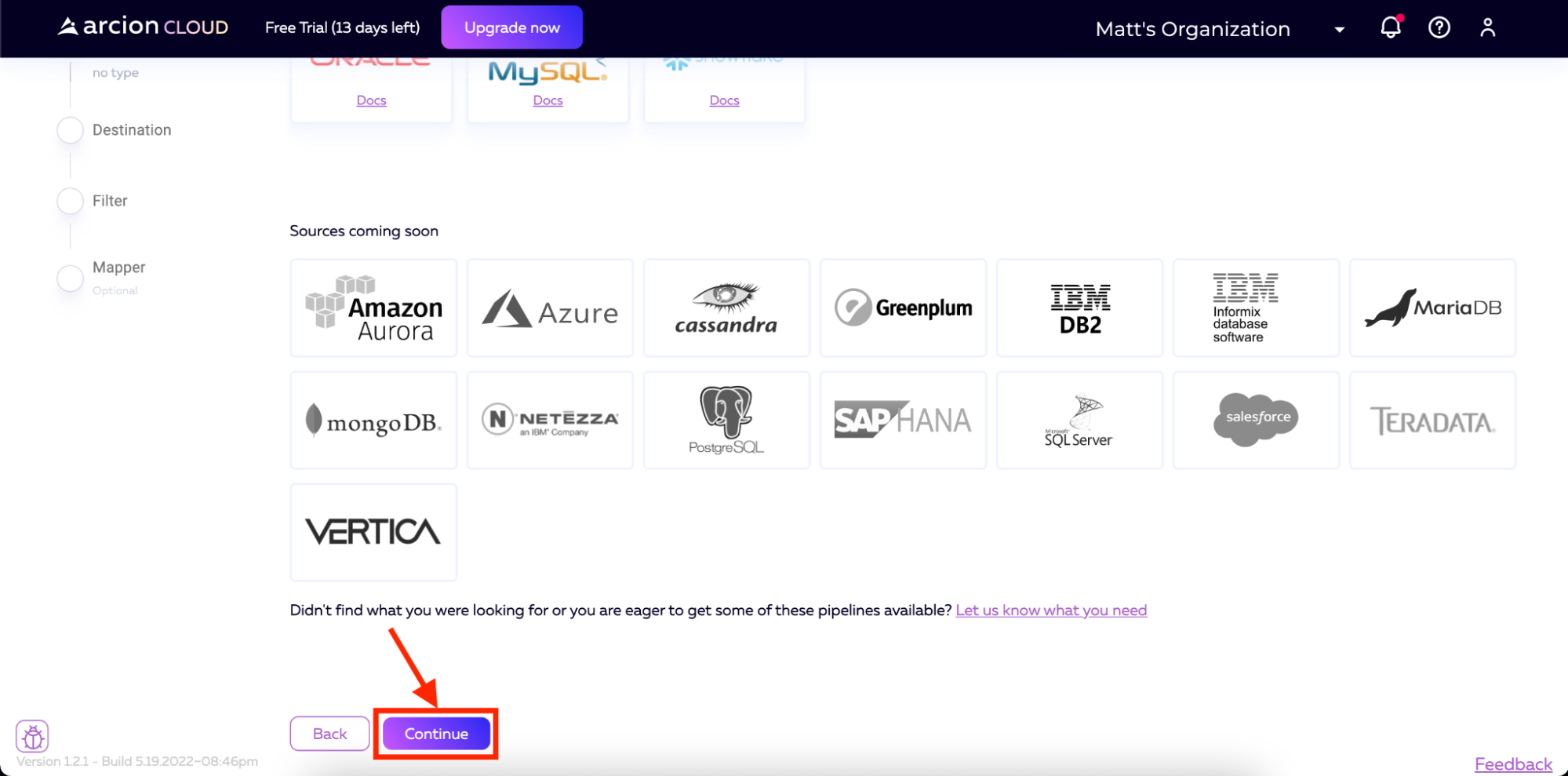Click Let us know what you need

click(1051, 610)
